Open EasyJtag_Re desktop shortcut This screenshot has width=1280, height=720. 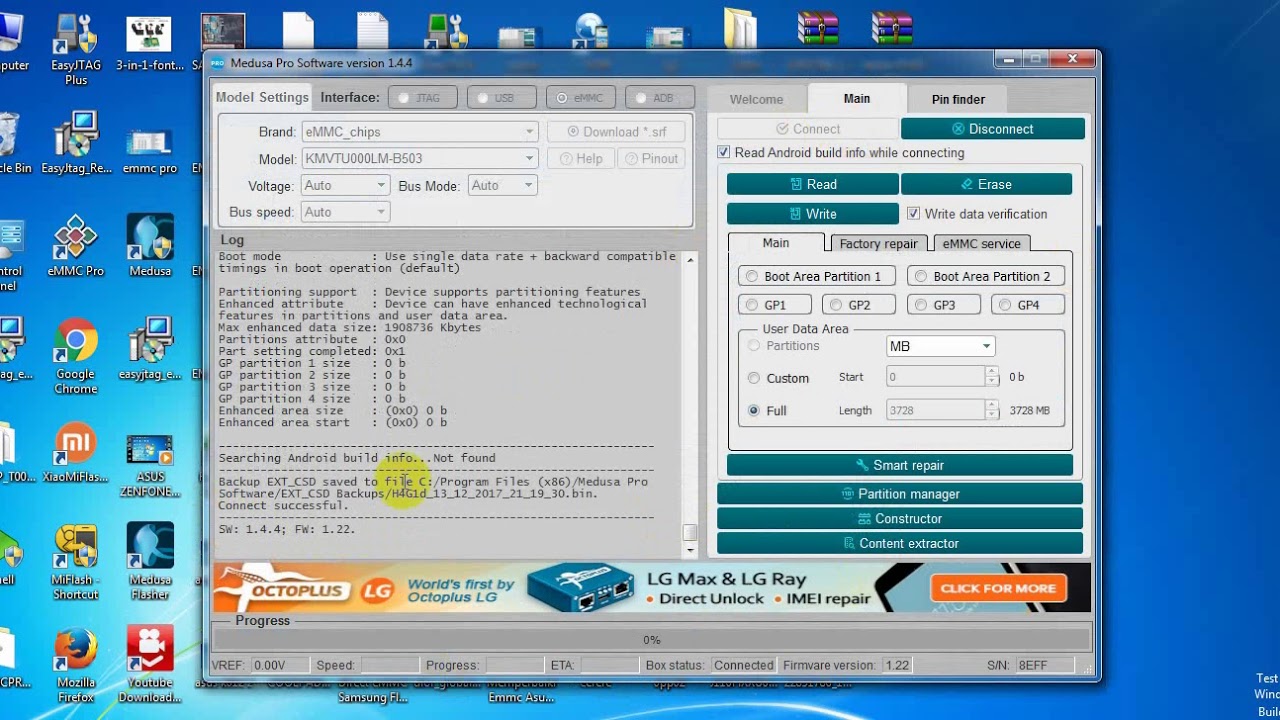(x=76, y=142)
